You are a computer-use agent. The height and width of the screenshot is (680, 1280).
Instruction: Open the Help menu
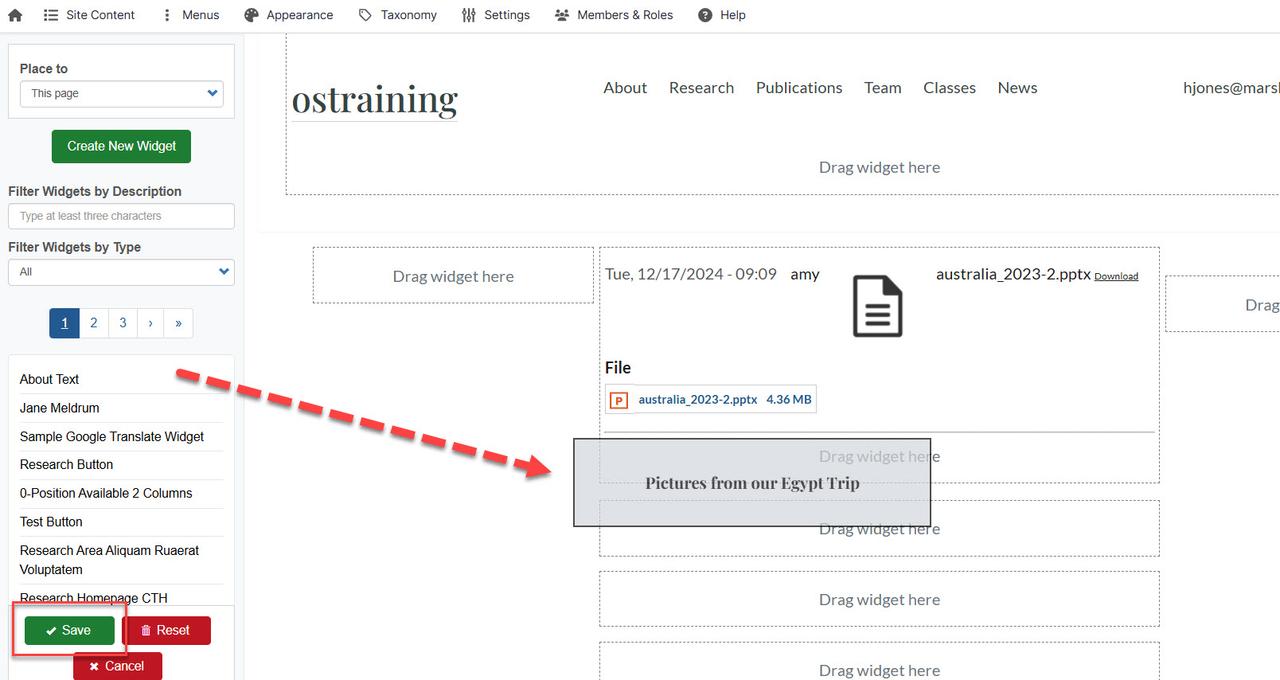coord(722,15)
